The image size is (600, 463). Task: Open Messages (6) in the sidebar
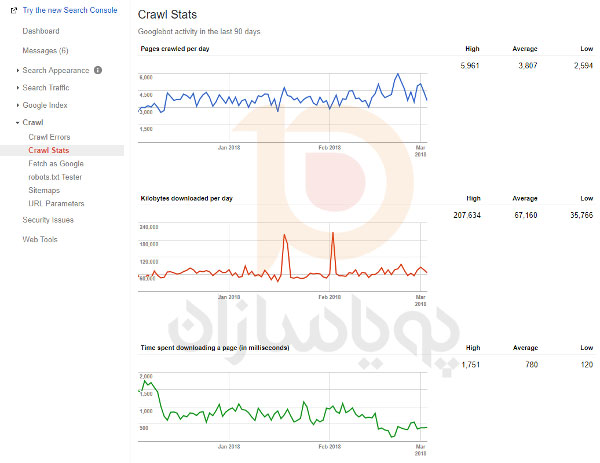point(45,50)
